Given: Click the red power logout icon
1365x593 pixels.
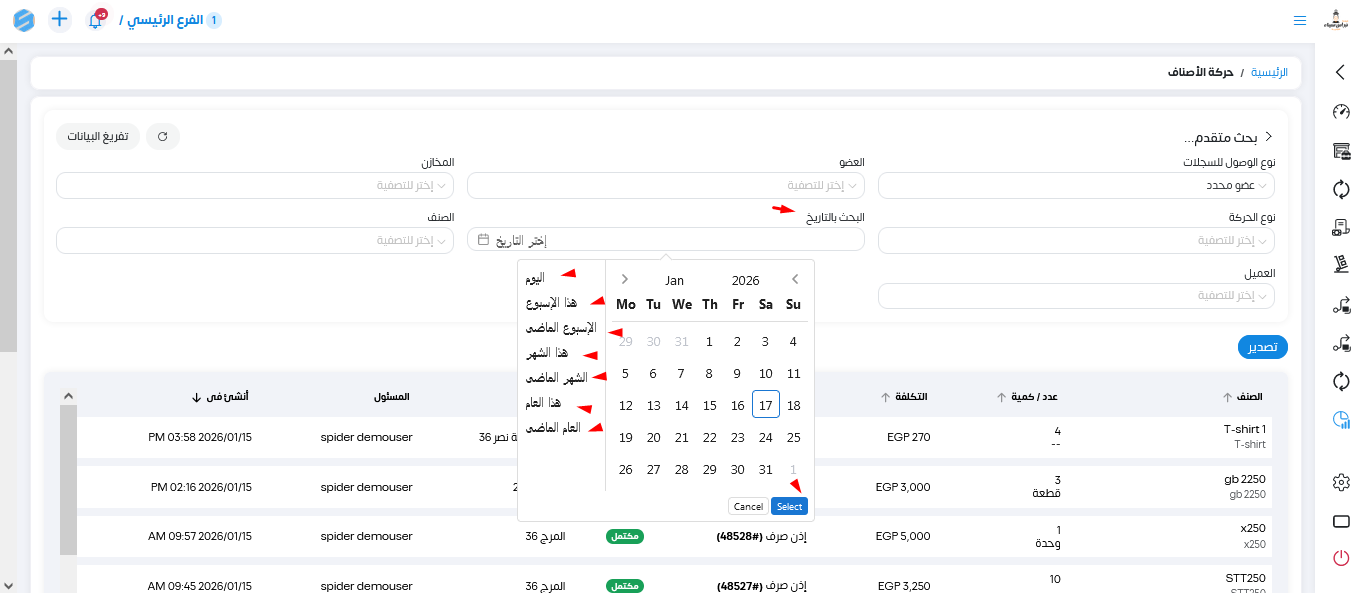Looking at the screenshot, I should tap(1341, 558).
